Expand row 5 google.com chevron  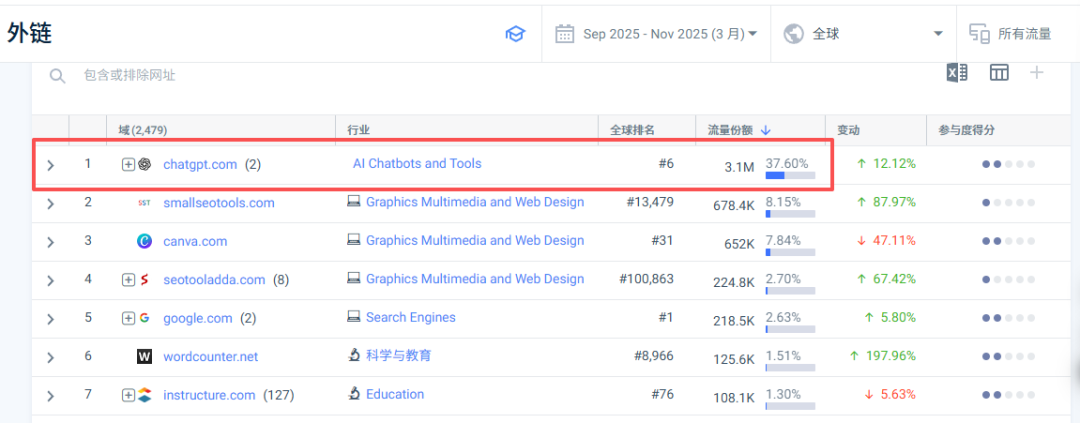50,319
